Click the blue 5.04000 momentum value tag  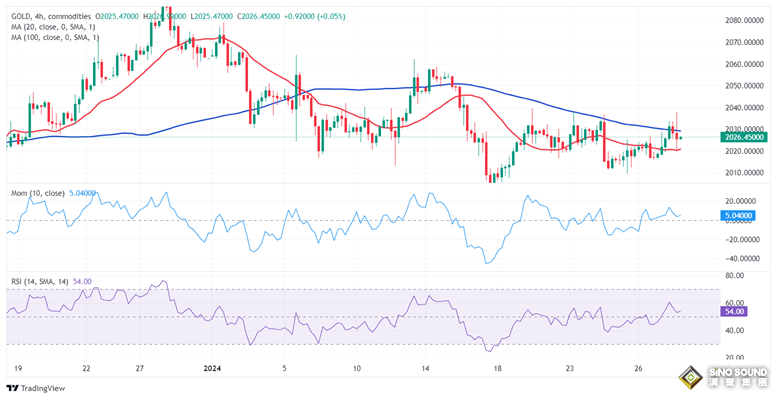click(736, 215)
